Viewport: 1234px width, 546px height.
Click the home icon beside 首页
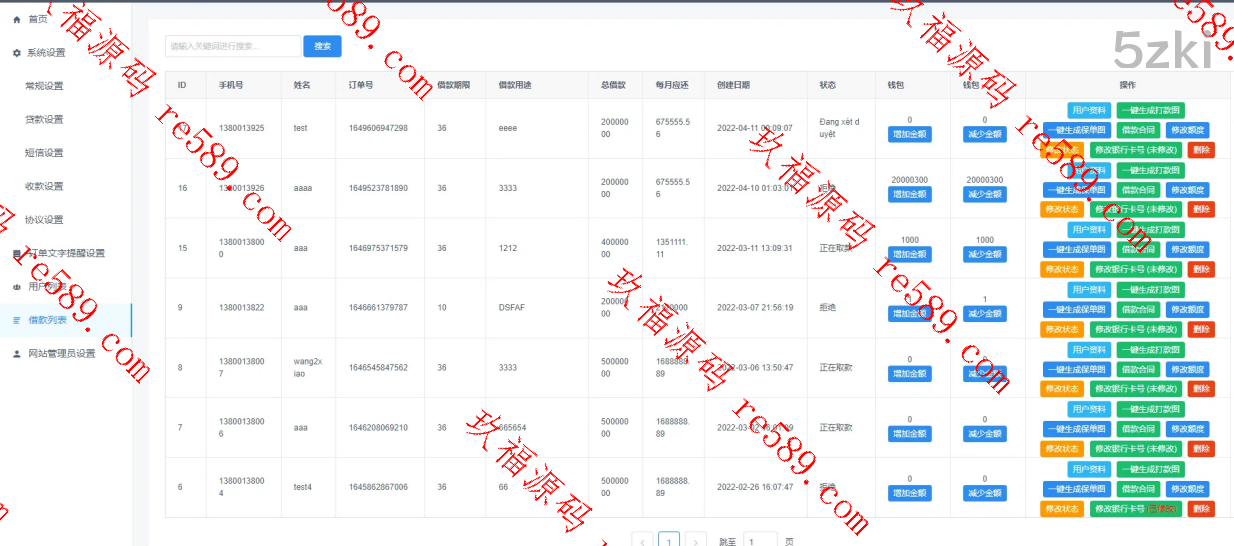point(16,19)
